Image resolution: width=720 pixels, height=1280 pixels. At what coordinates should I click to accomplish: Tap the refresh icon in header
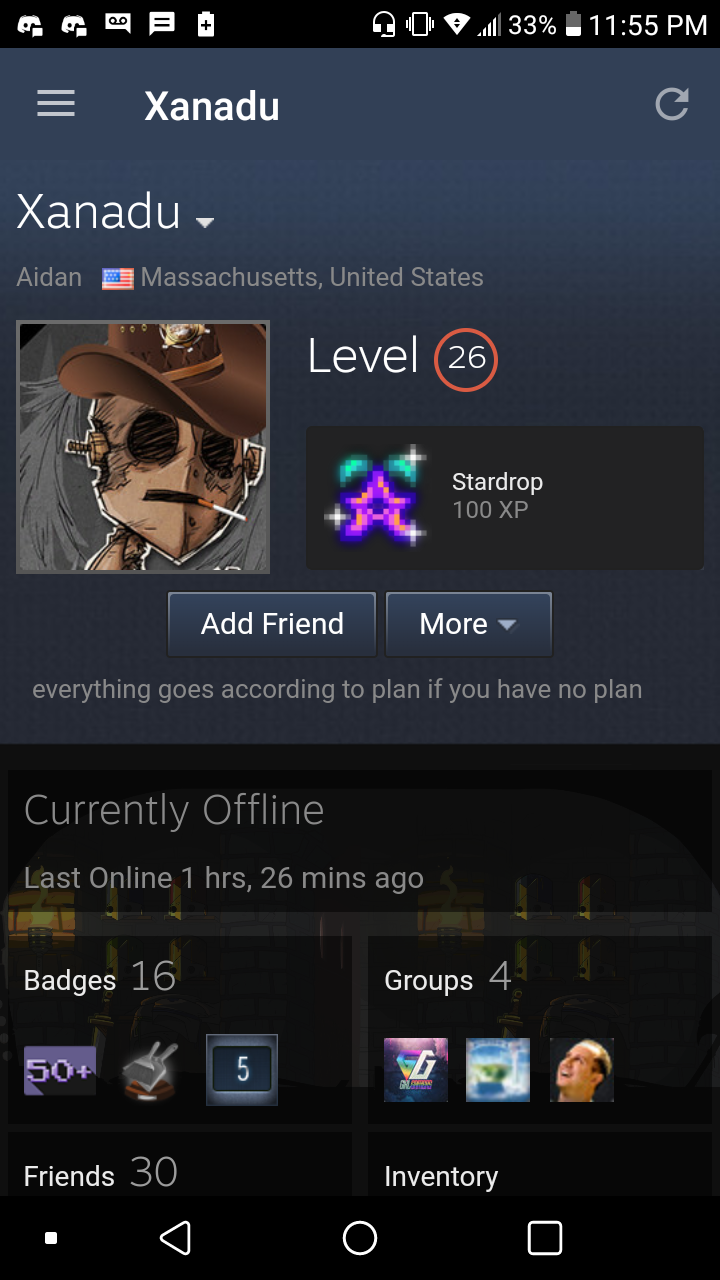672,104
